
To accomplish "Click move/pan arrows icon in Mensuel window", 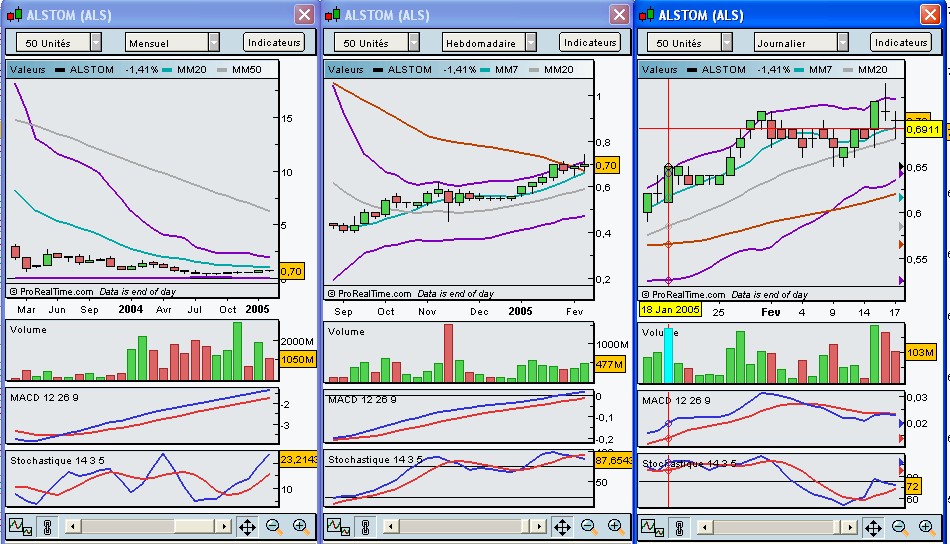I will [x=247, y=527].
